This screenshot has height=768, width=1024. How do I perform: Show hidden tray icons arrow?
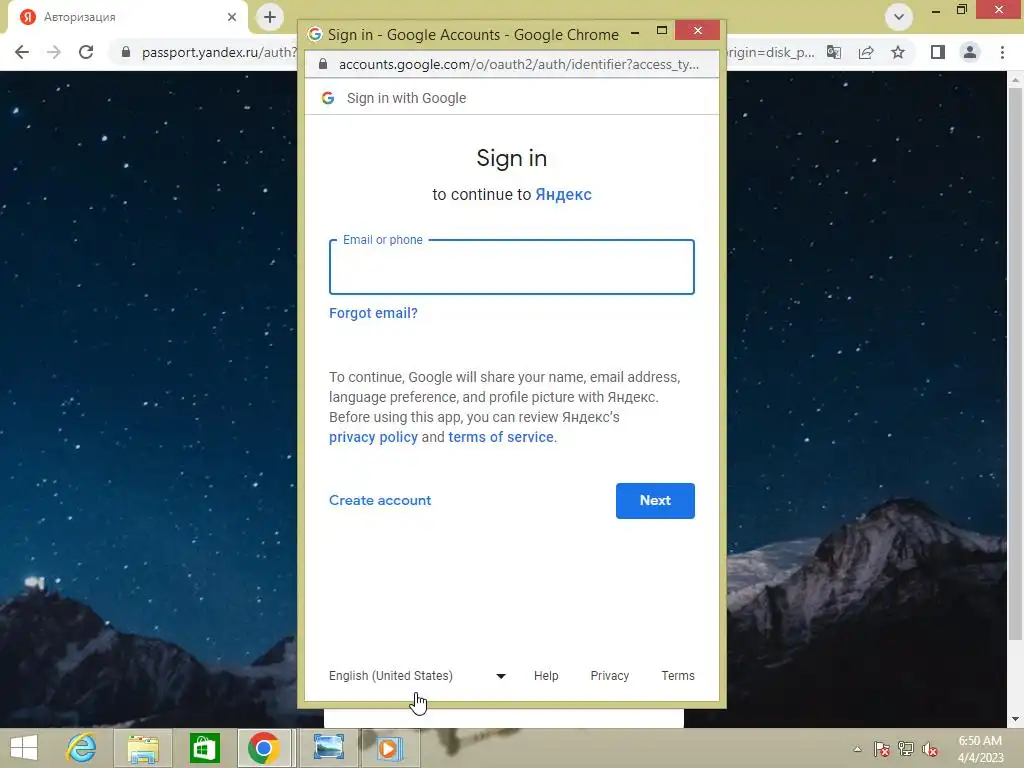857,749
